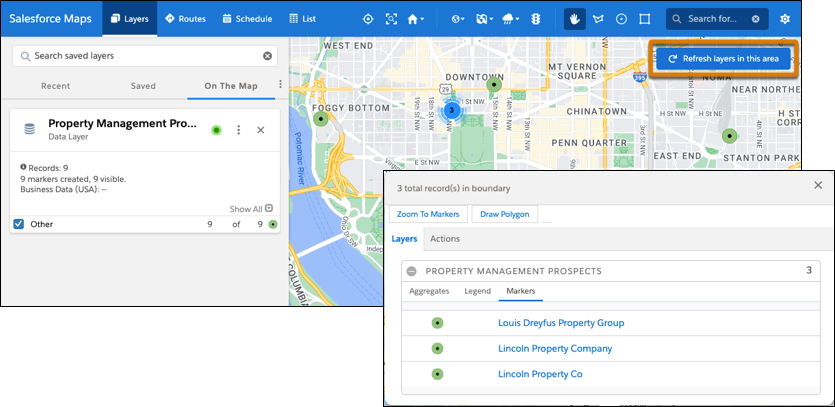Click the green marker near Downtown
Screen dimensions: 835x407
[x=495, y=85]
